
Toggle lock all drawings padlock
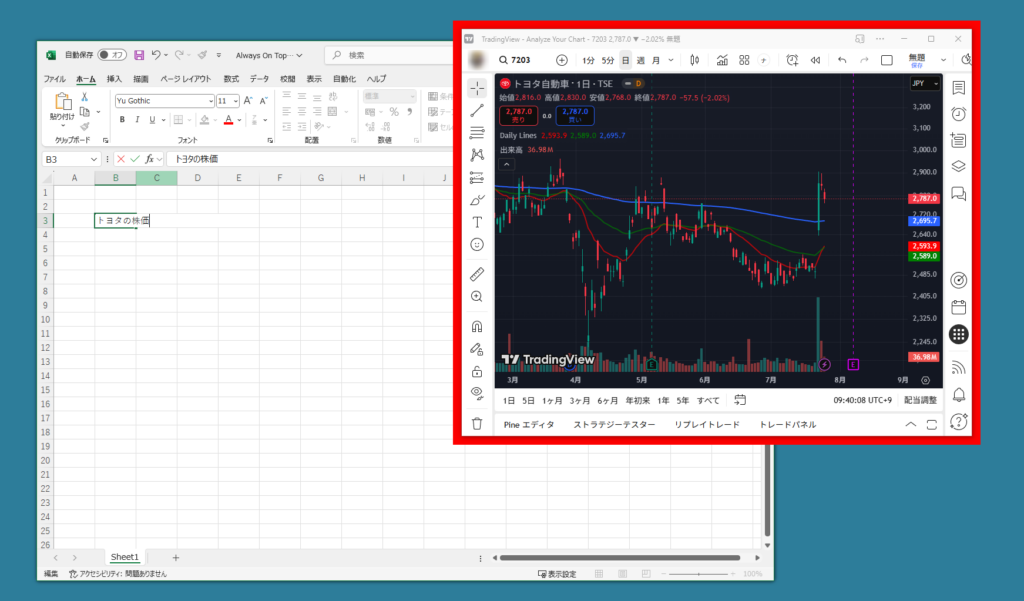477,372
